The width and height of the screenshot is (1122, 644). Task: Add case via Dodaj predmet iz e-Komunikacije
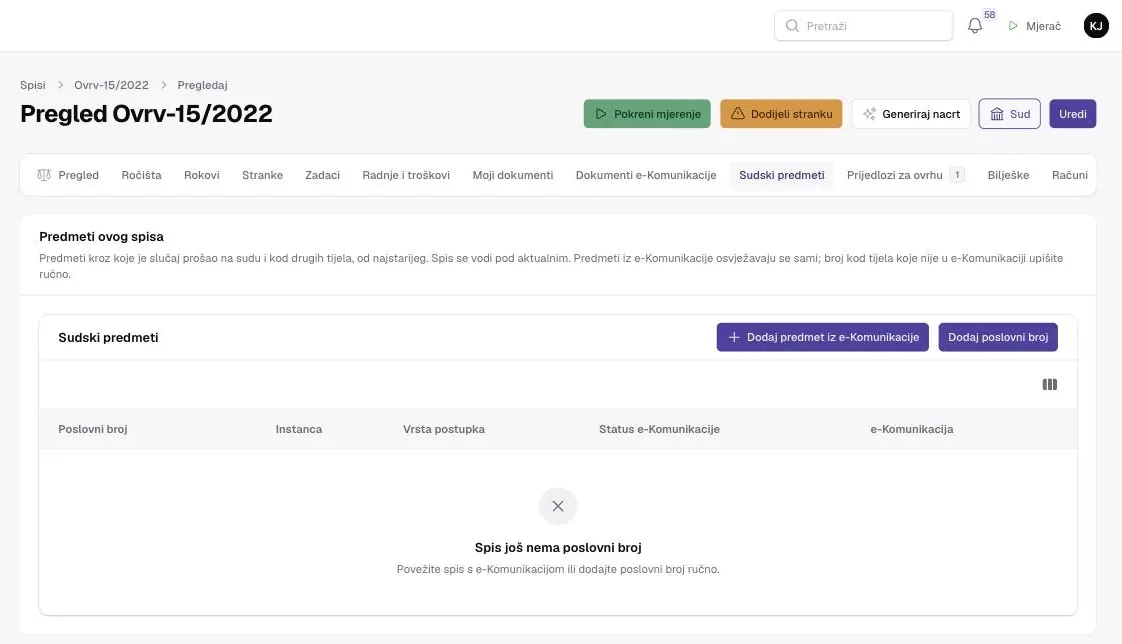823,337
